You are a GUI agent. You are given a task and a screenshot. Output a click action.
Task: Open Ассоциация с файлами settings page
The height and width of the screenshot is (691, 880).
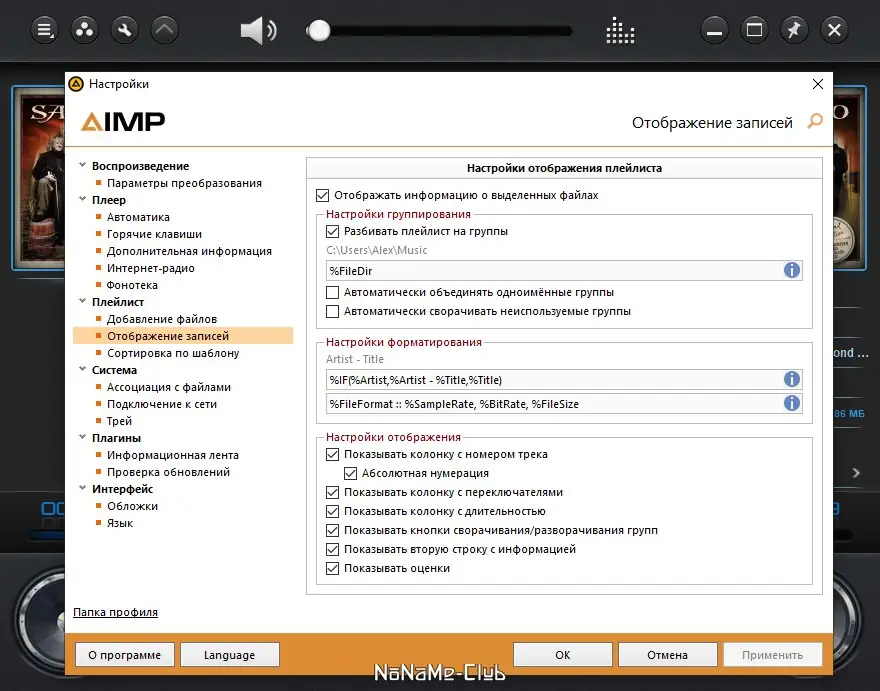pyautogui.click(x=168, y=387)
